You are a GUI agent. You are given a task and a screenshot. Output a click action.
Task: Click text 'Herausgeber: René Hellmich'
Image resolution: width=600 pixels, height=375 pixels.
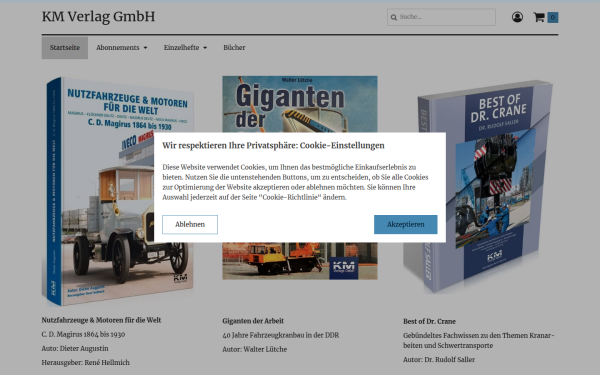[x=86, y=363]
